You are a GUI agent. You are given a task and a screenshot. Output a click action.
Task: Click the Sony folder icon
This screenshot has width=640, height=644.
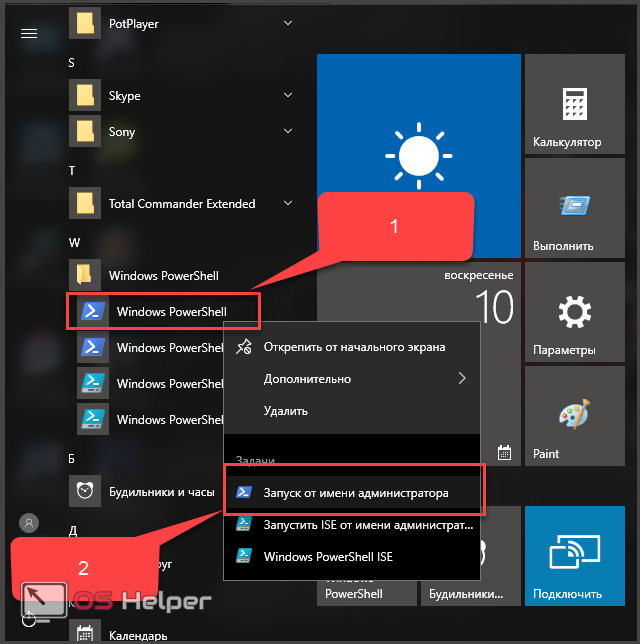pos(85,131)
